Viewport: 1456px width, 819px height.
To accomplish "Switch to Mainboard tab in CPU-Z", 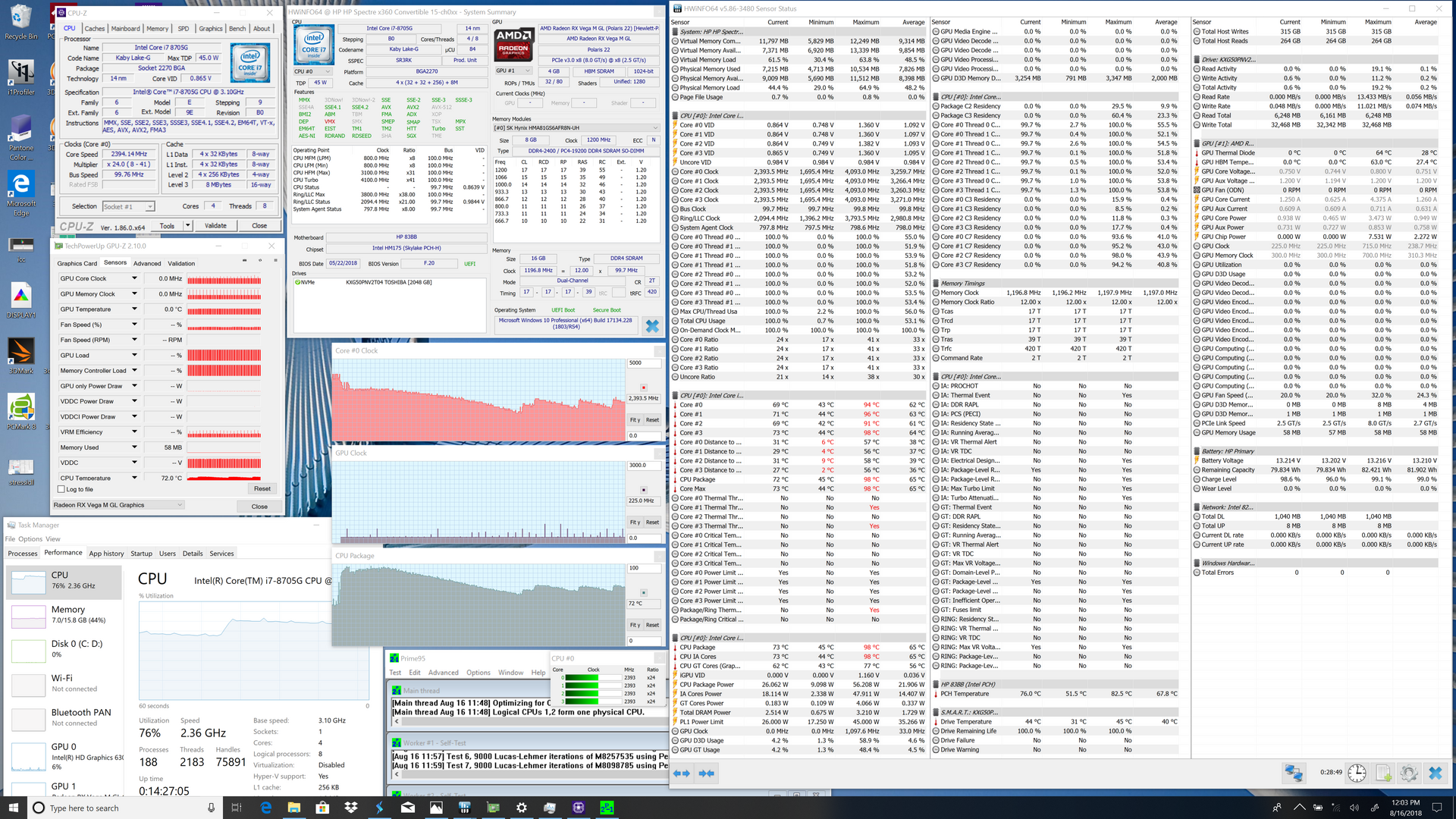I will coord(126,29).
